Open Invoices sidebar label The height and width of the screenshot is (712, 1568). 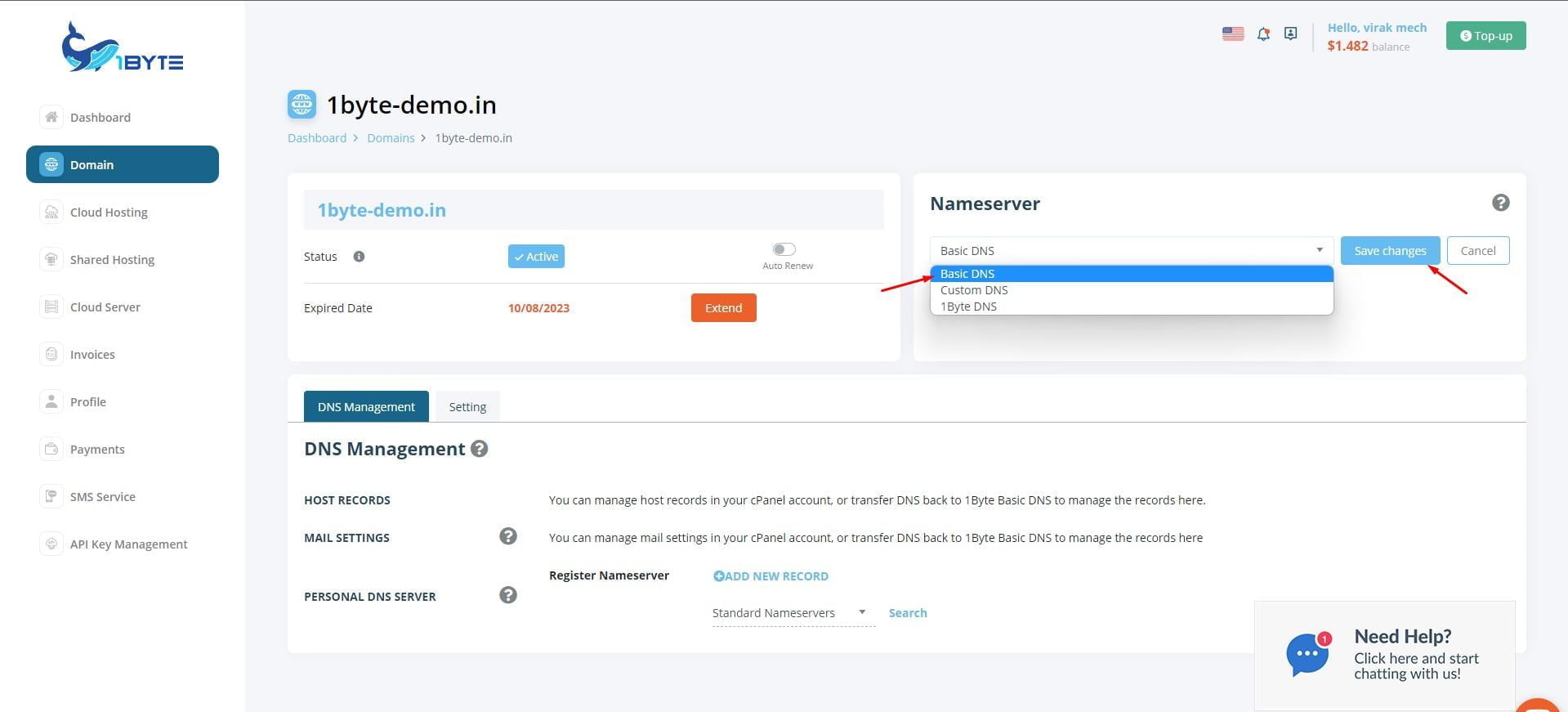tap(92, 355)
